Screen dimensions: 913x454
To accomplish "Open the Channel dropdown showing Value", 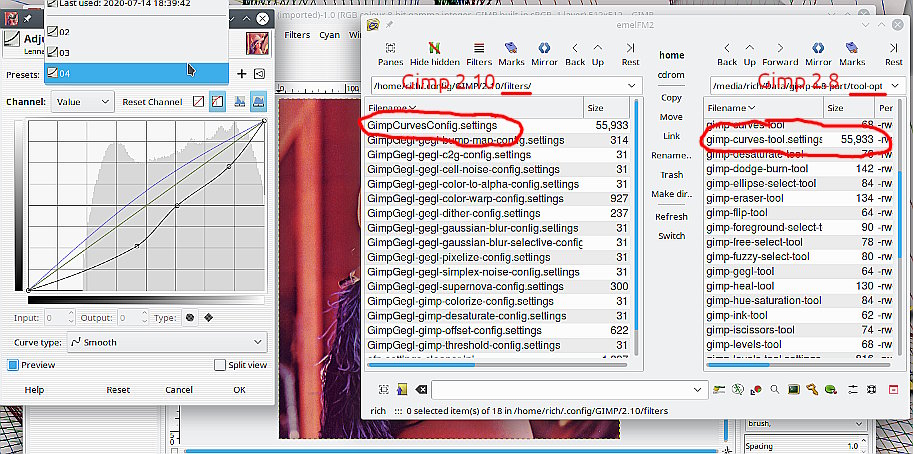I will (82, 102).
